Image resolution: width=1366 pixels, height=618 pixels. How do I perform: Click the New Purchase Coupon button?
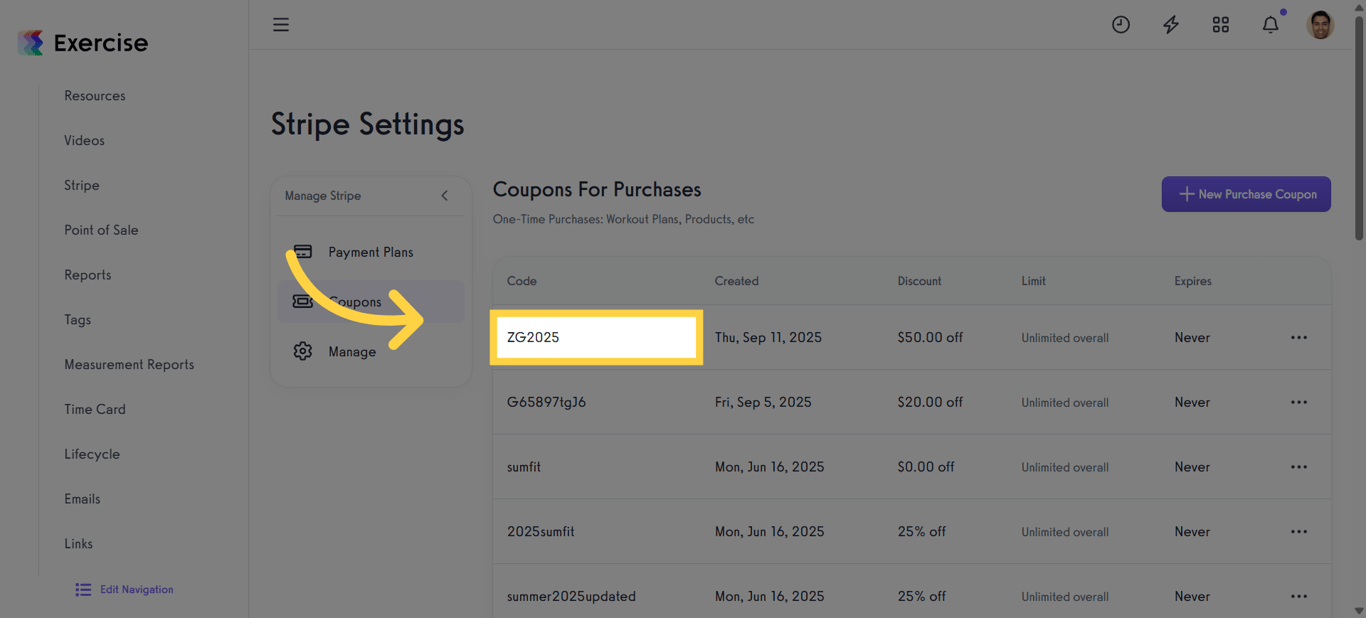click(x=1246, y=194)
